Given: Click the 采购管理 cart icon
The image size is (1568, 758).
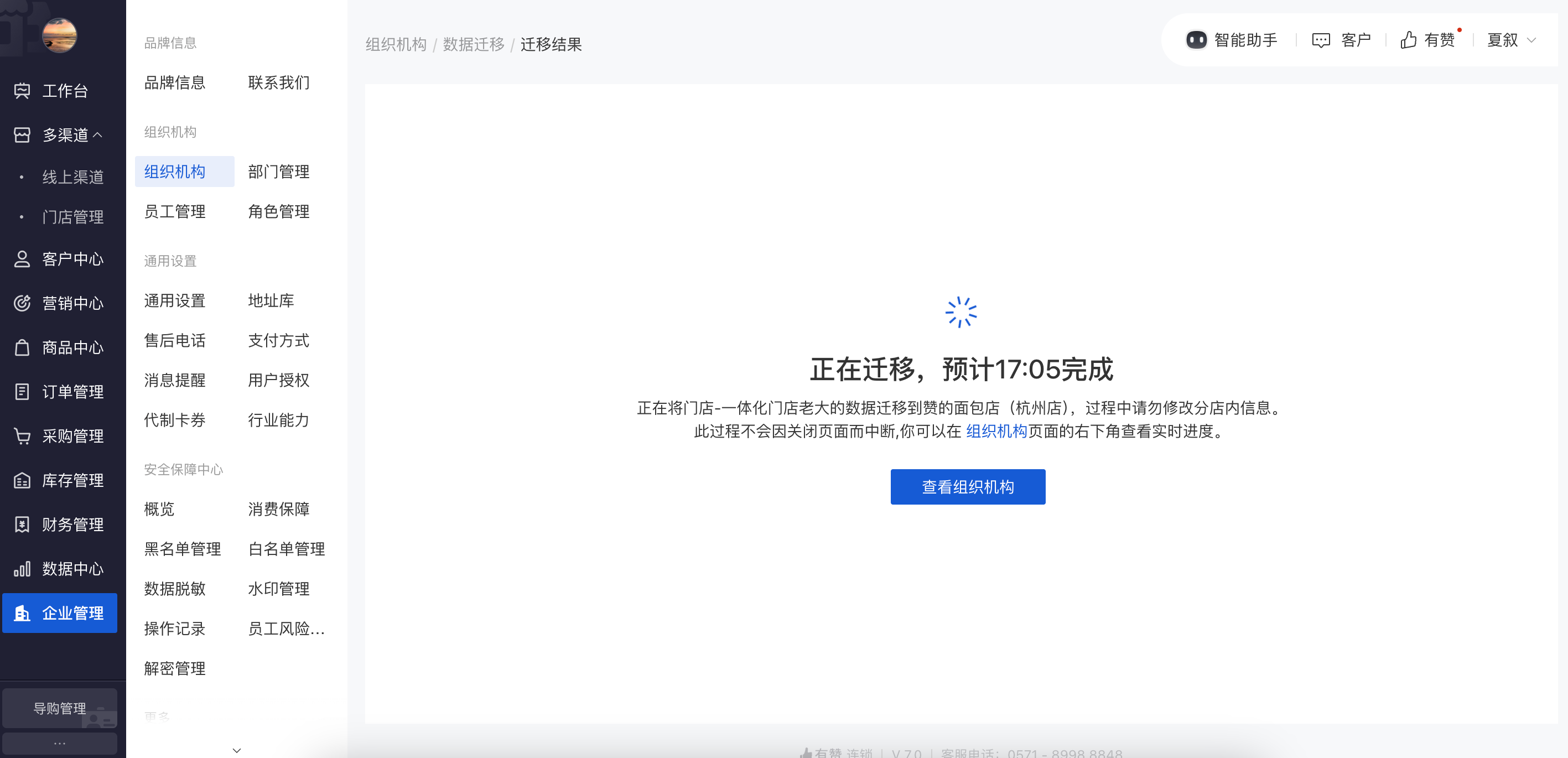Looking at the screenshot, I should (22, 436).
